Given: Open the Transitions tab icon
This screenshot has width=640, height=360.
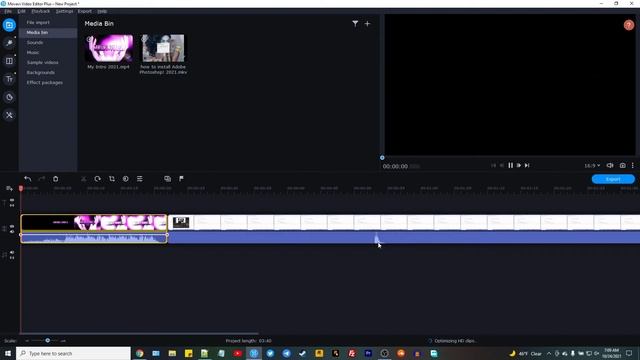Looking at the screenshot, I should (x=9, y=61).
